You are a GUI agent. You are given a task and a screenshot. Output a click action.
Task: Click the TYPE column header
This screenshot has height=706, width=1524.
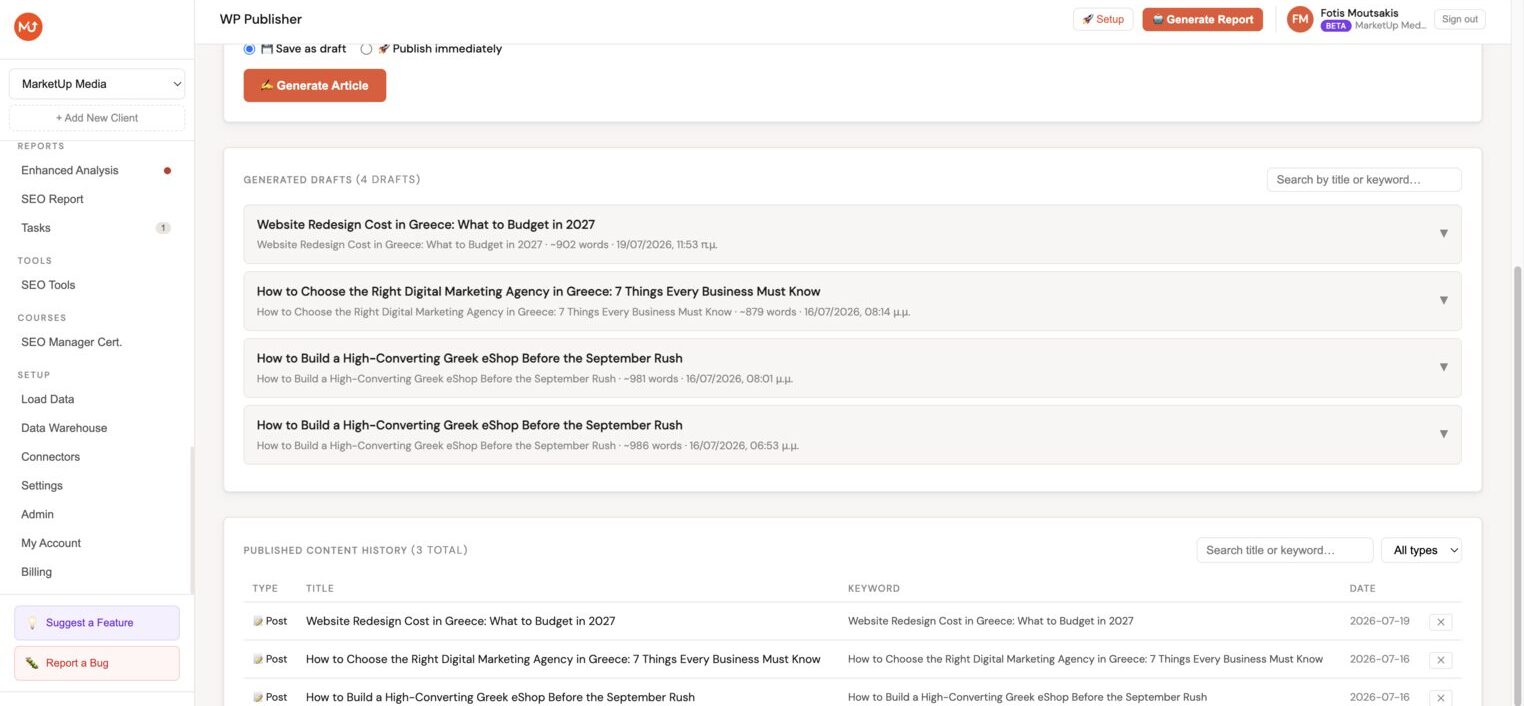coord(265,589)
